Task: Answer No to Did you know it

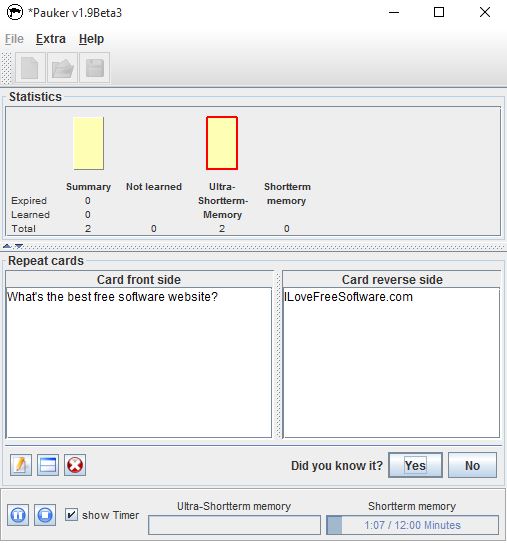Action: 472,465
